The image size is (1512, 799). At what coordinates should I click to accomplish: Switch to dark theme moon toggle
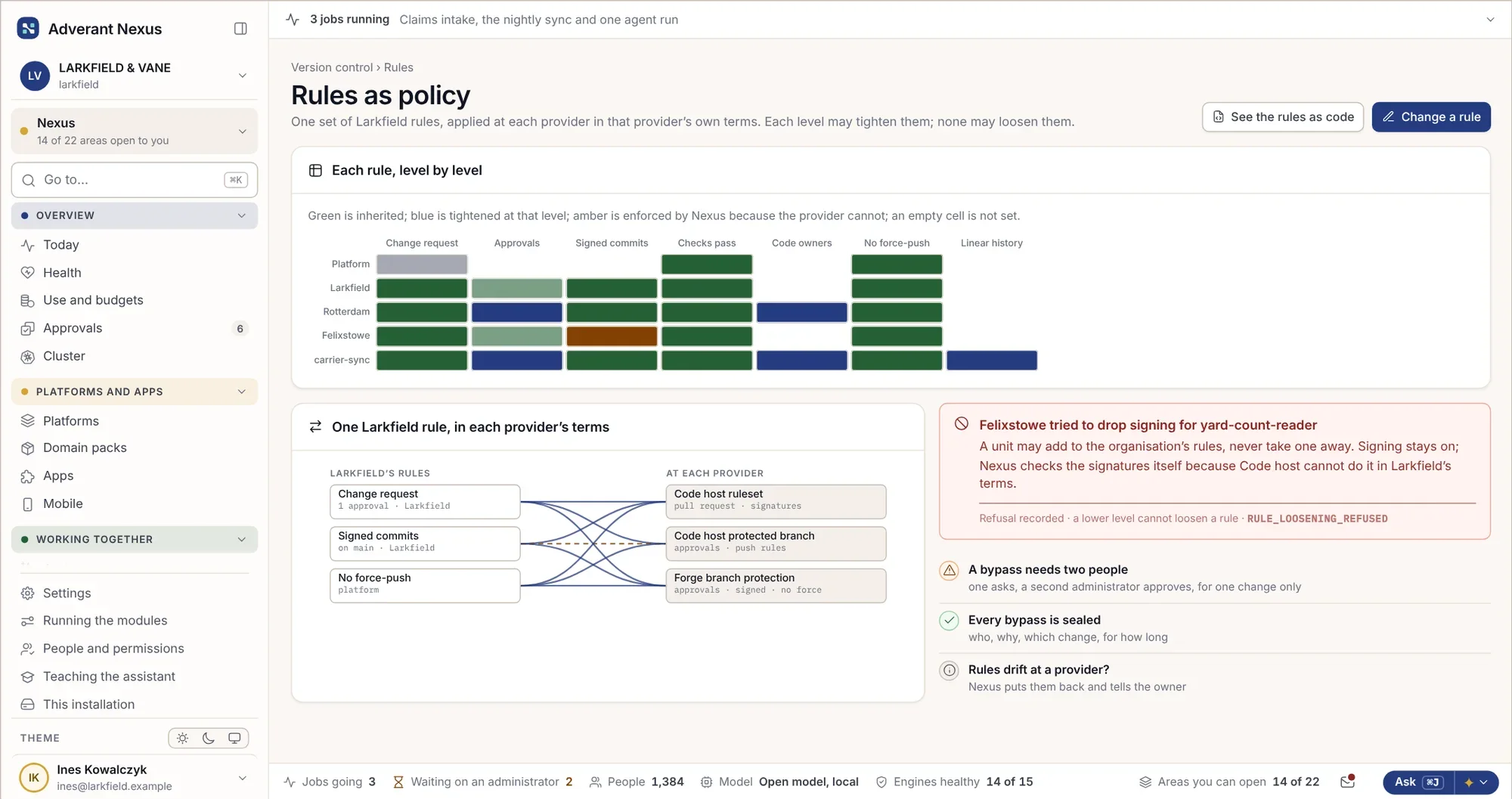click(x=209, y=739)
